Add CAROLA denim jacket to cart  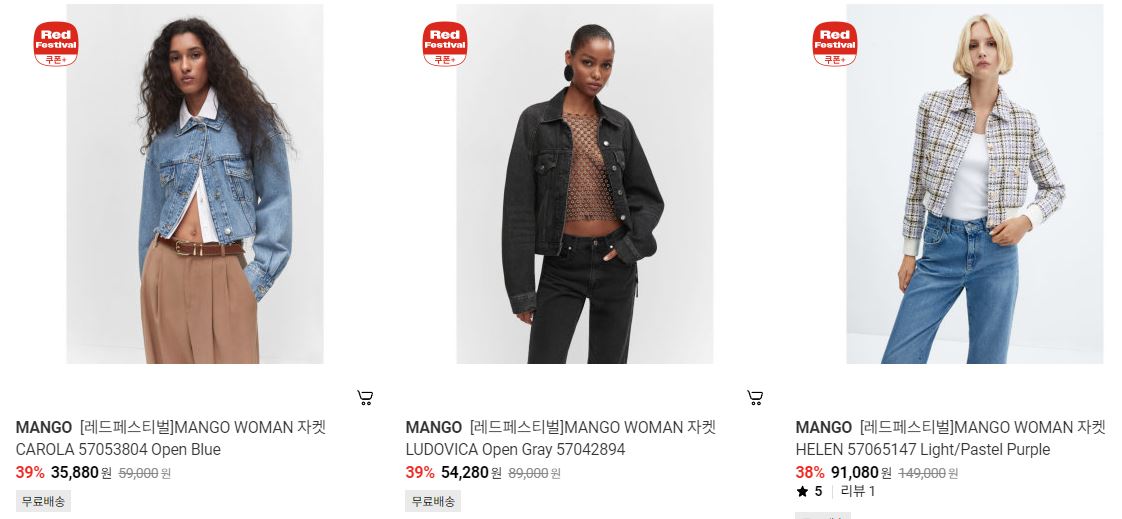(365, 398)
